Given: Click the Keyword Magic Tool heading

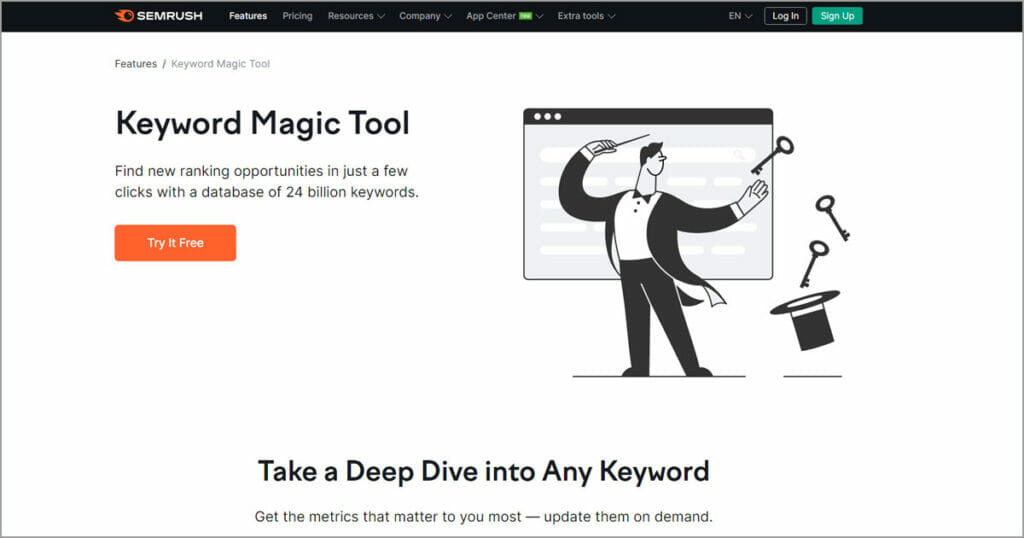Looking at the screenshot, I should (x=263, y=123).
